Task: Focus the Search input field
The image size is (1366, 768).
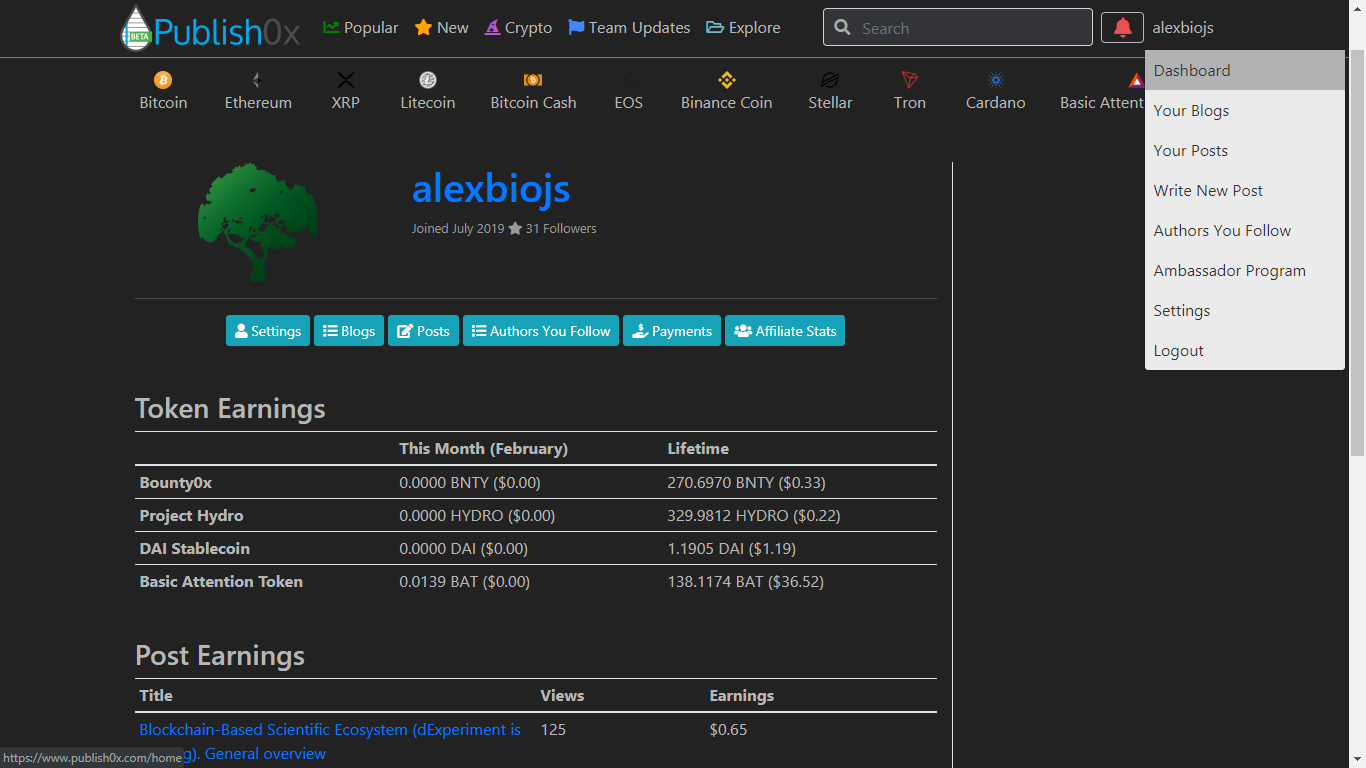Action: (958, 28)
